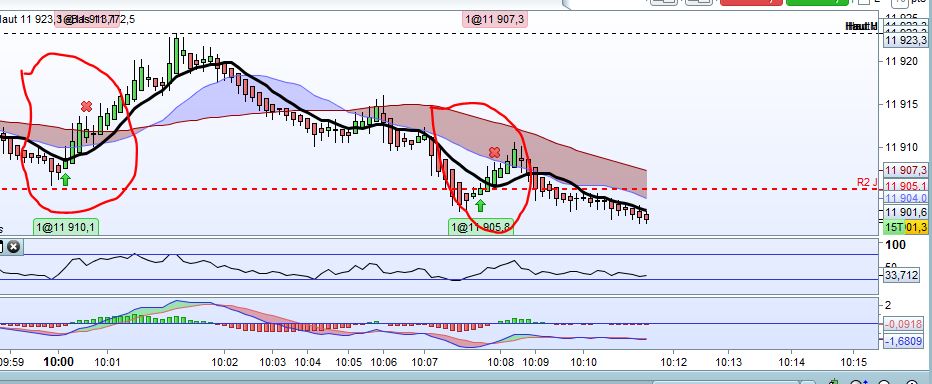Viewport: 932px width, 384px height.
Task: Select the red dashed R2 pivot line
Action: click(440, 189)
